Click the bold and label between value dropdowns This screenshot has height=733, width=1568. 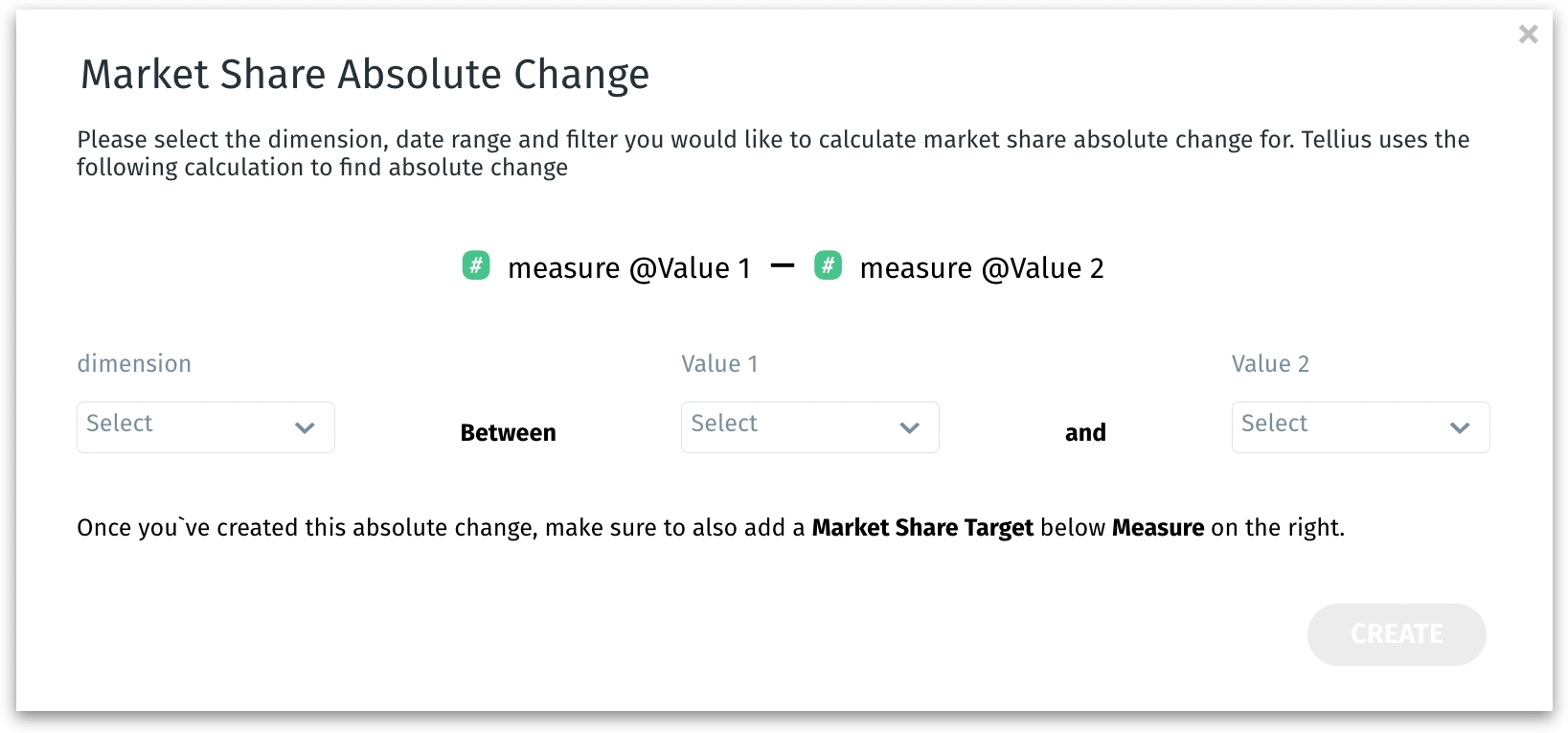1085,433
